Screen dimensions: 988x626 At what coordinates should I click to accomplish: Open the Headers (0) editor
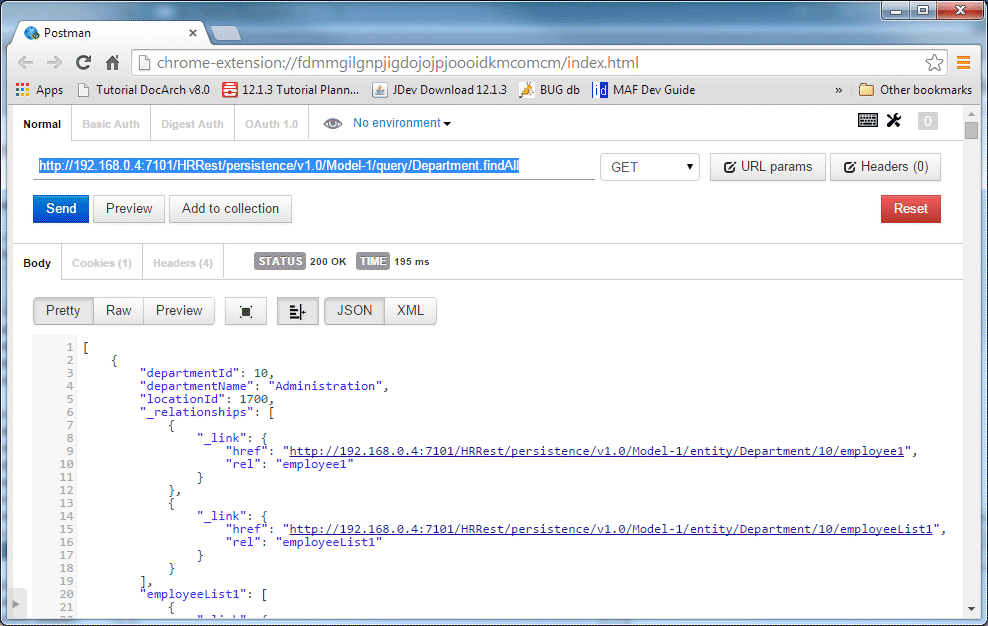pos(885,167)
